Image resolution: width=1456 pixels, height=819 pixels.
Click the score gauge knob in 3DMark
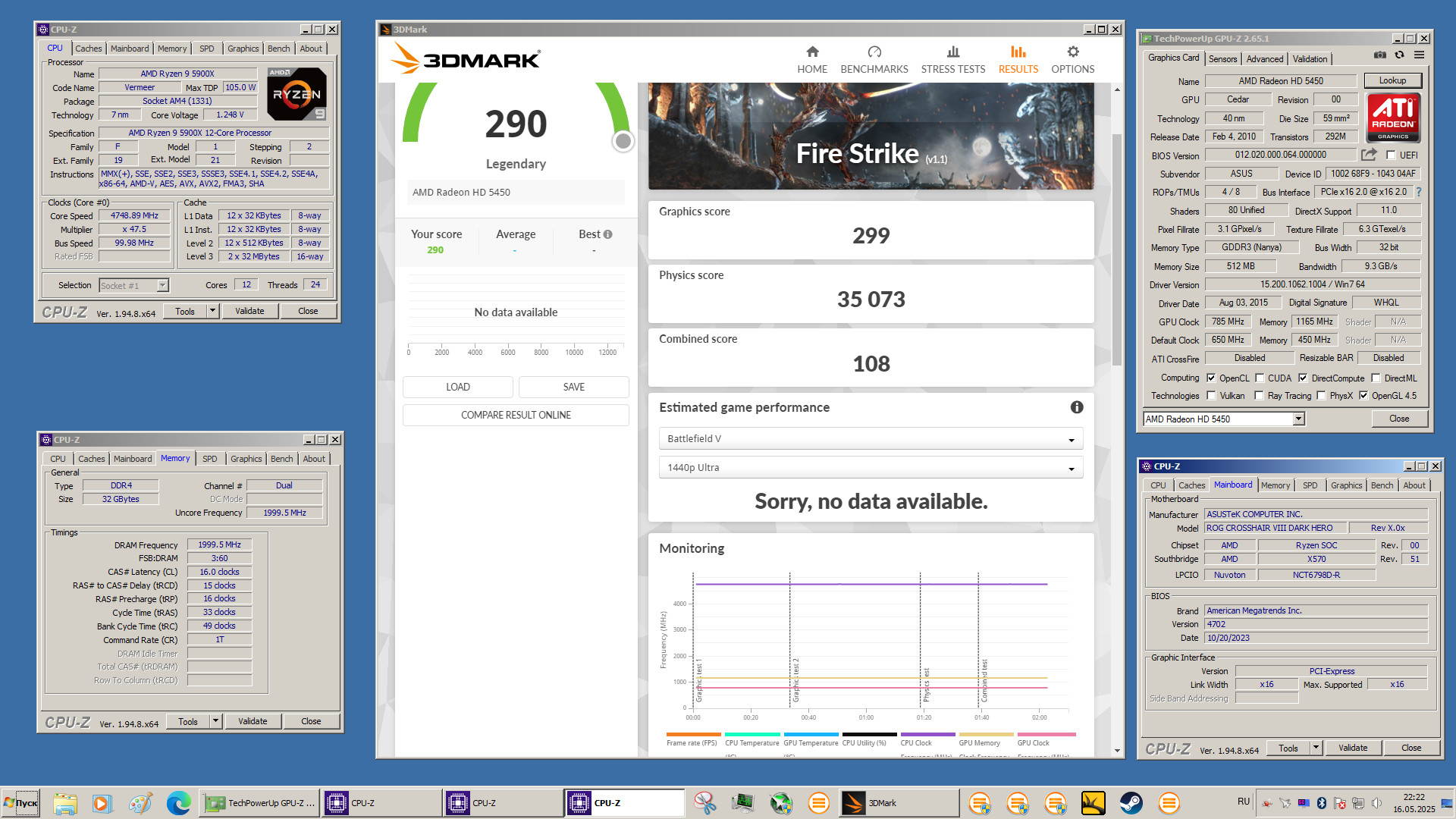coord(623,141)
